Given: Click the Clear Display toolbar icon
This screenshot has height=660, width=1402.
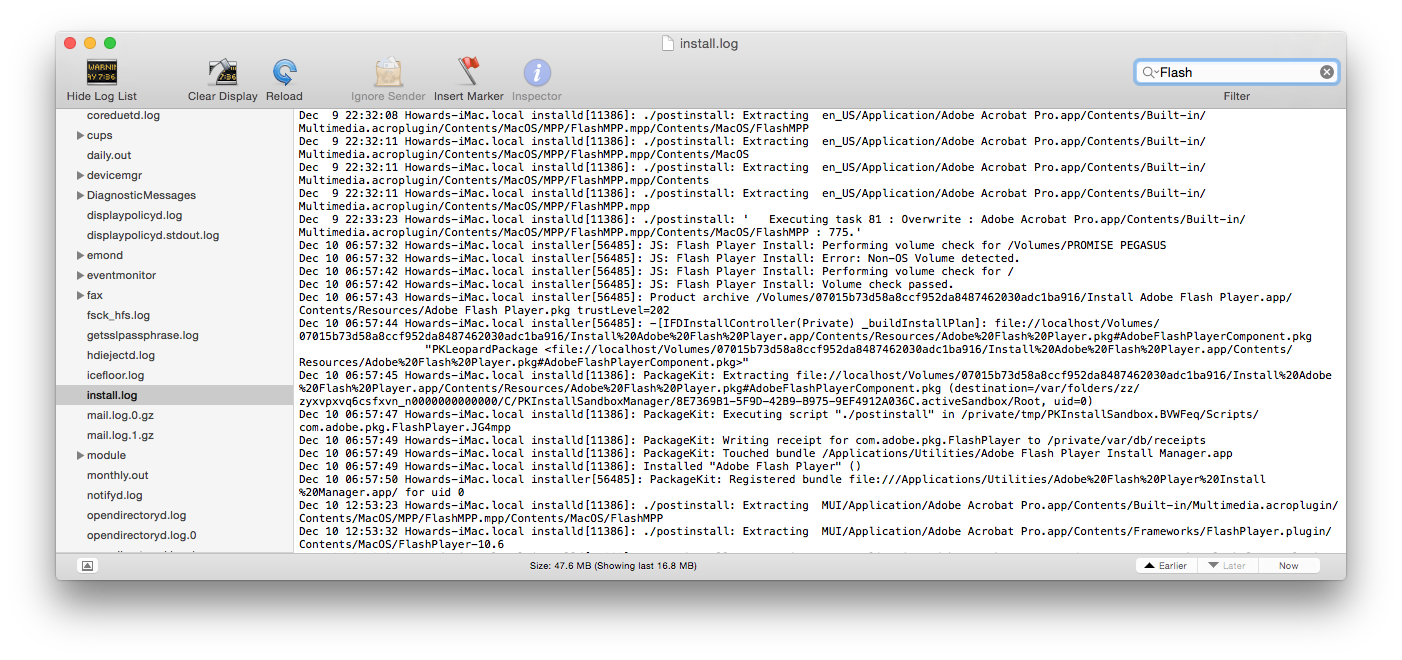Looking at the screenshot, I should (222, 72).
